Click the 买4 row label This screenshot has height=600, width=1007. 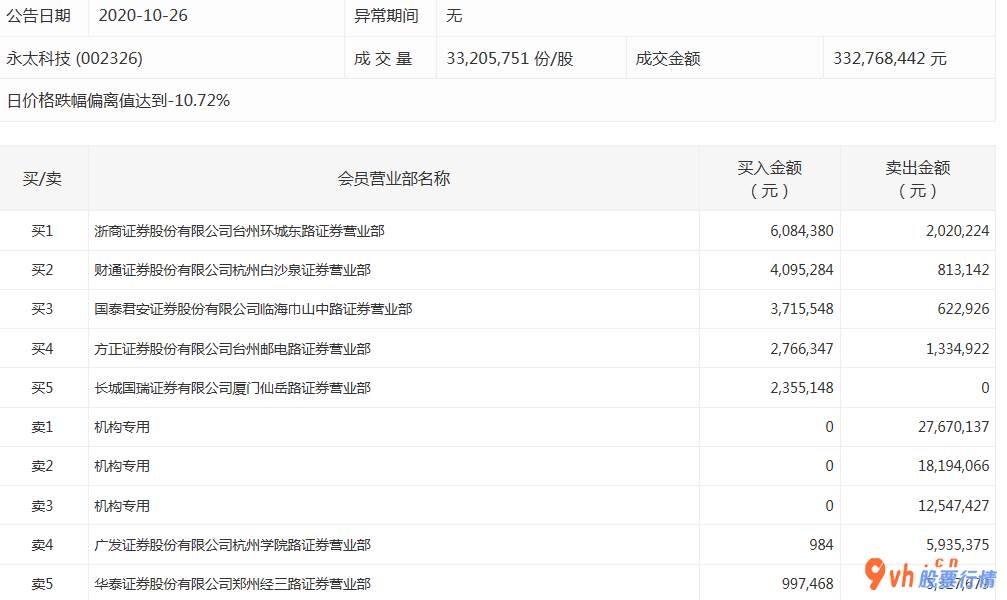42,349
